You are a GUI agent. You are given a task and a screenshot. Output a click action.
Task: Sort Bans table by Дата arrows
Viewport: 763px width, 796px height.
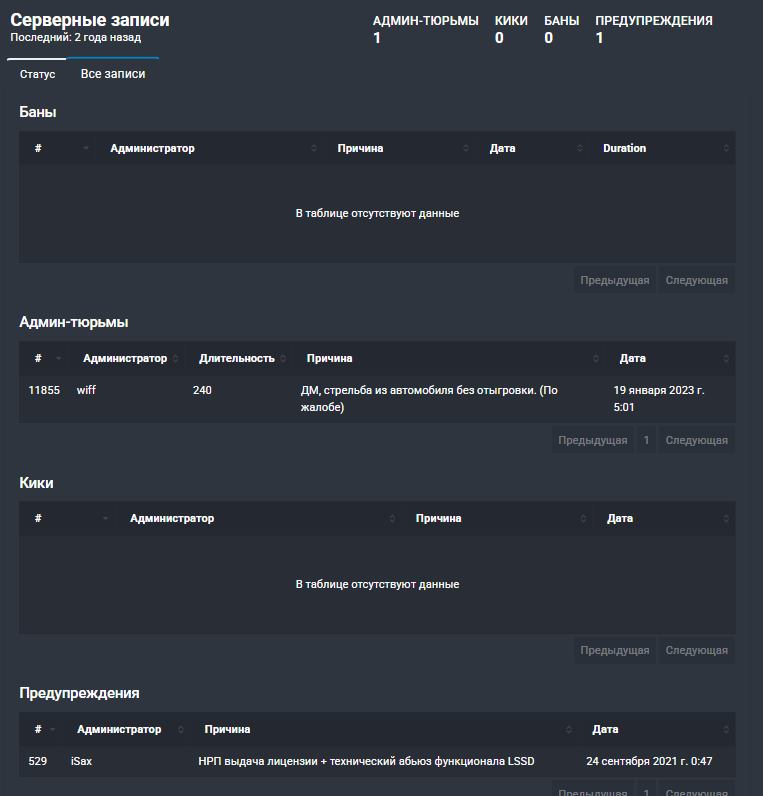tap(579, 148)
